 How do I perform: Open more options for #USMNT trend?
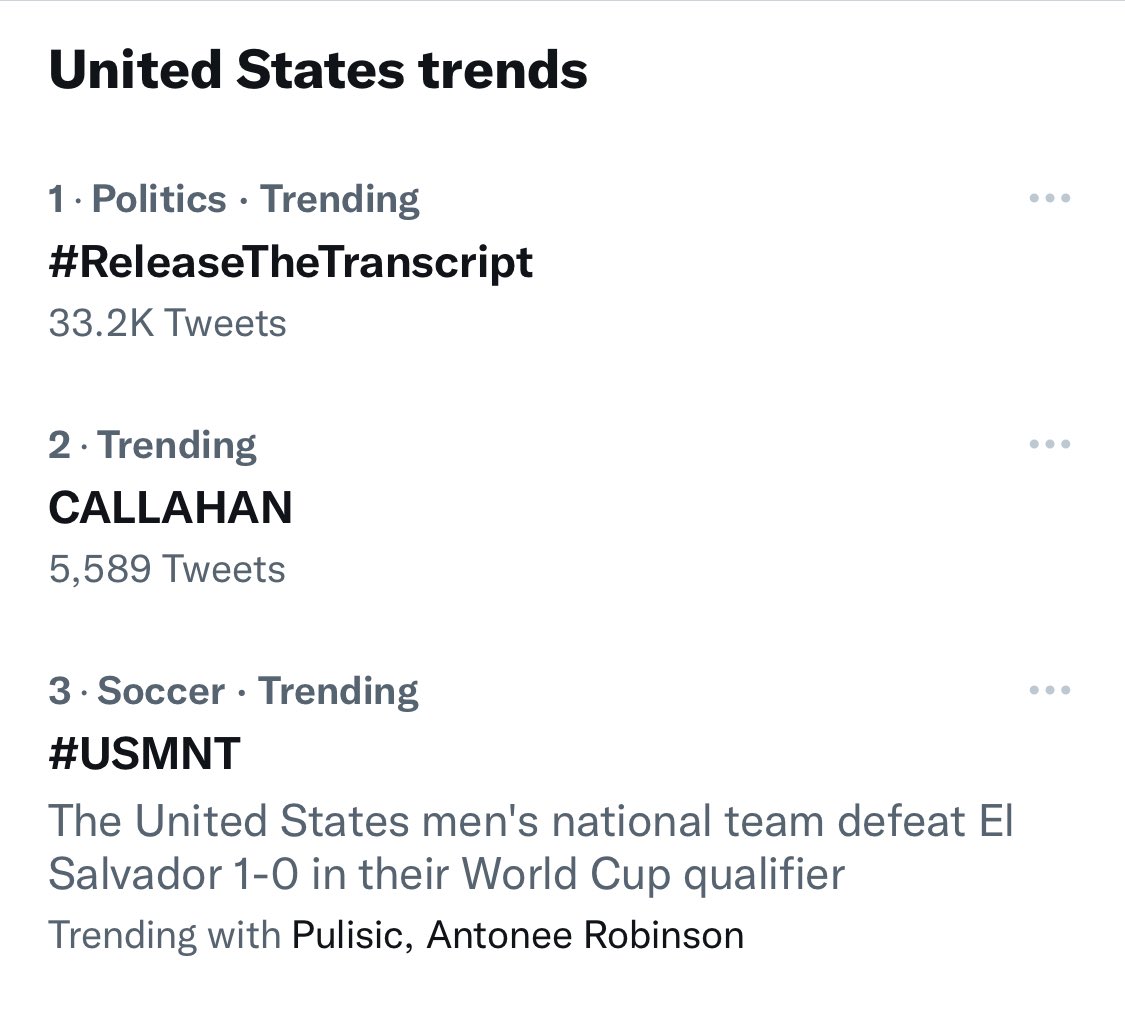point(1049,690)
